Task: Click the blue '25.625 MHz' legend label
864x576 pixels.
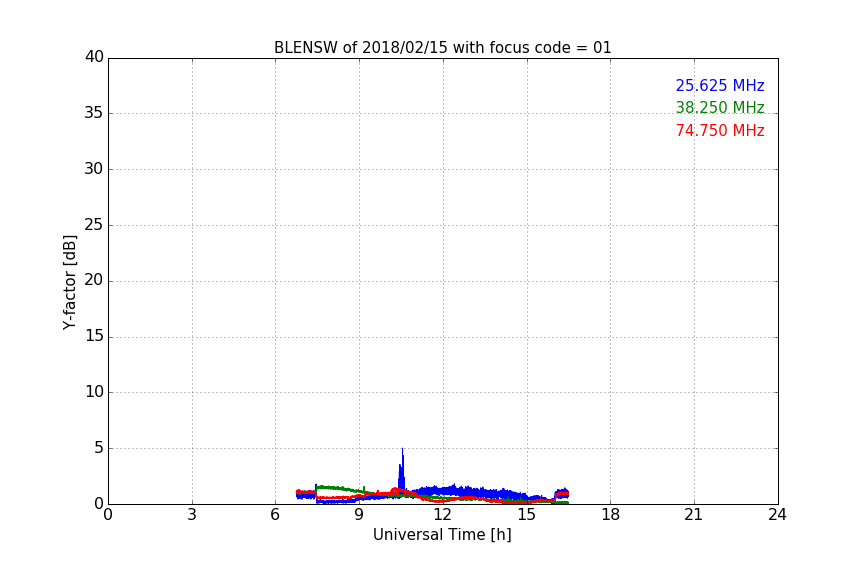Action: [720, 85]
